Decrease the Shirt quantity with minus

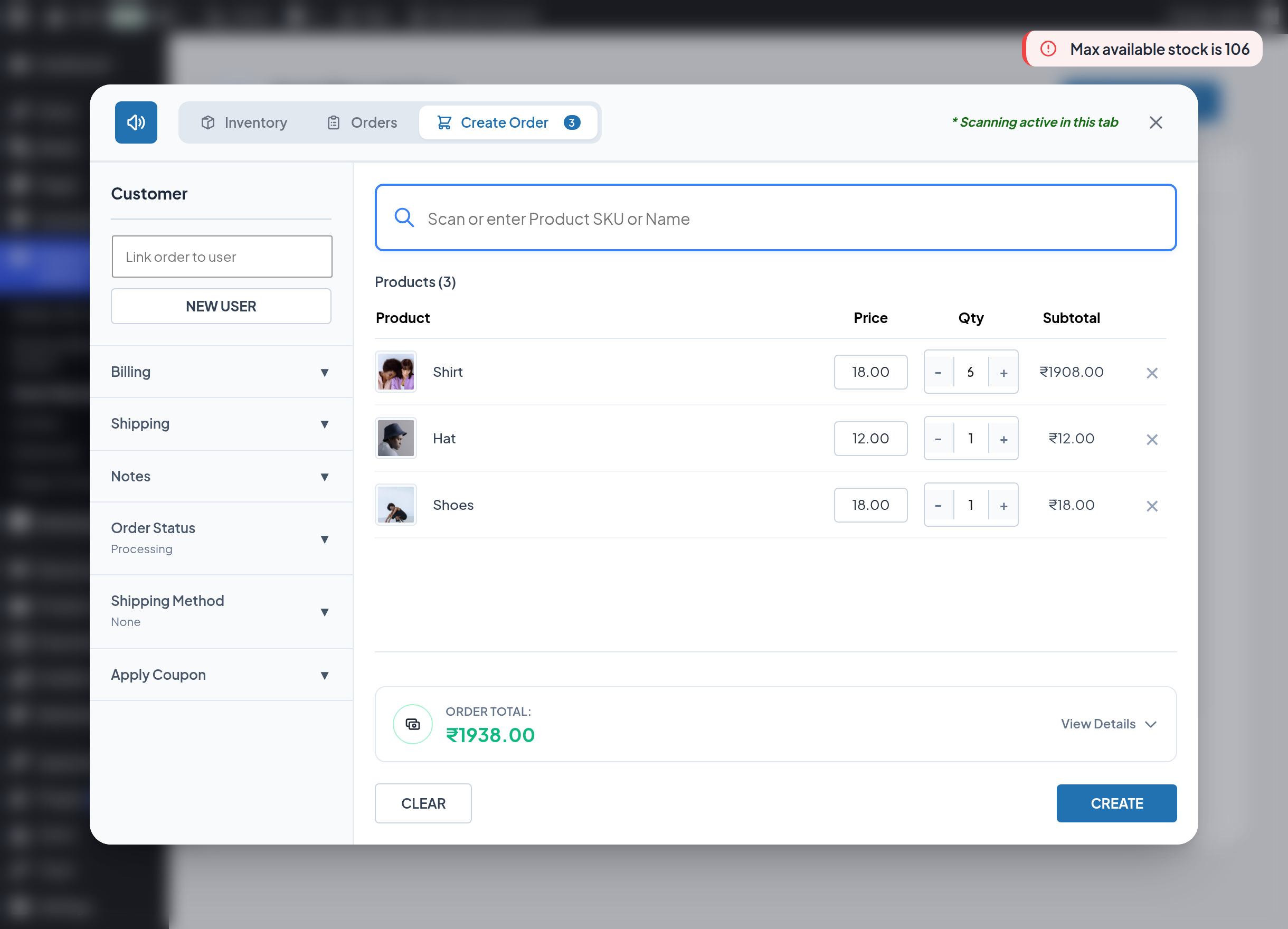(x=938, y=372)
